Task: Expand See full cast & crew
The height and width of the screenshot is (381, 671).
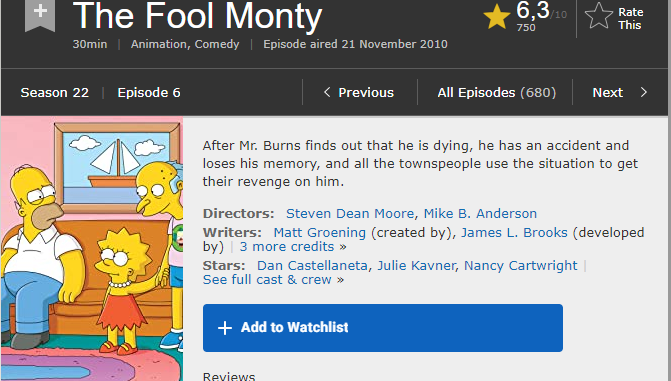Action: point(273,280)
